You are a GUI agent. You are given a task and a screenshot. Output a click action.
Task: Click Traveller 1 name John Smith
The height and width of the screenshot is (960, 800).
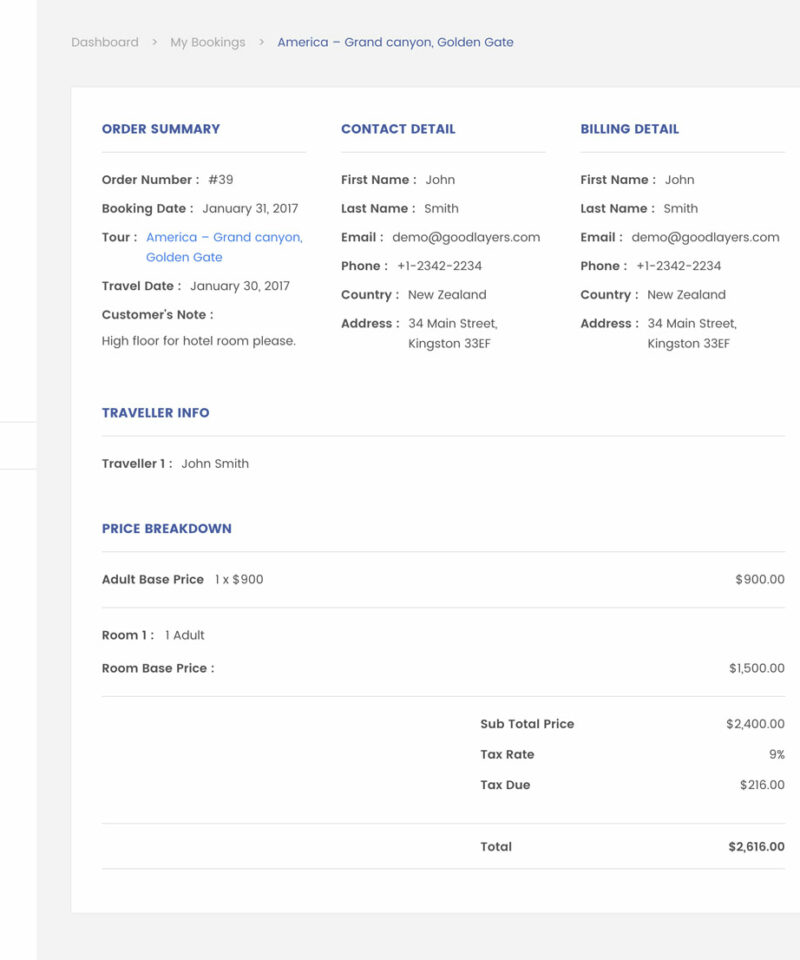point(215,464)
